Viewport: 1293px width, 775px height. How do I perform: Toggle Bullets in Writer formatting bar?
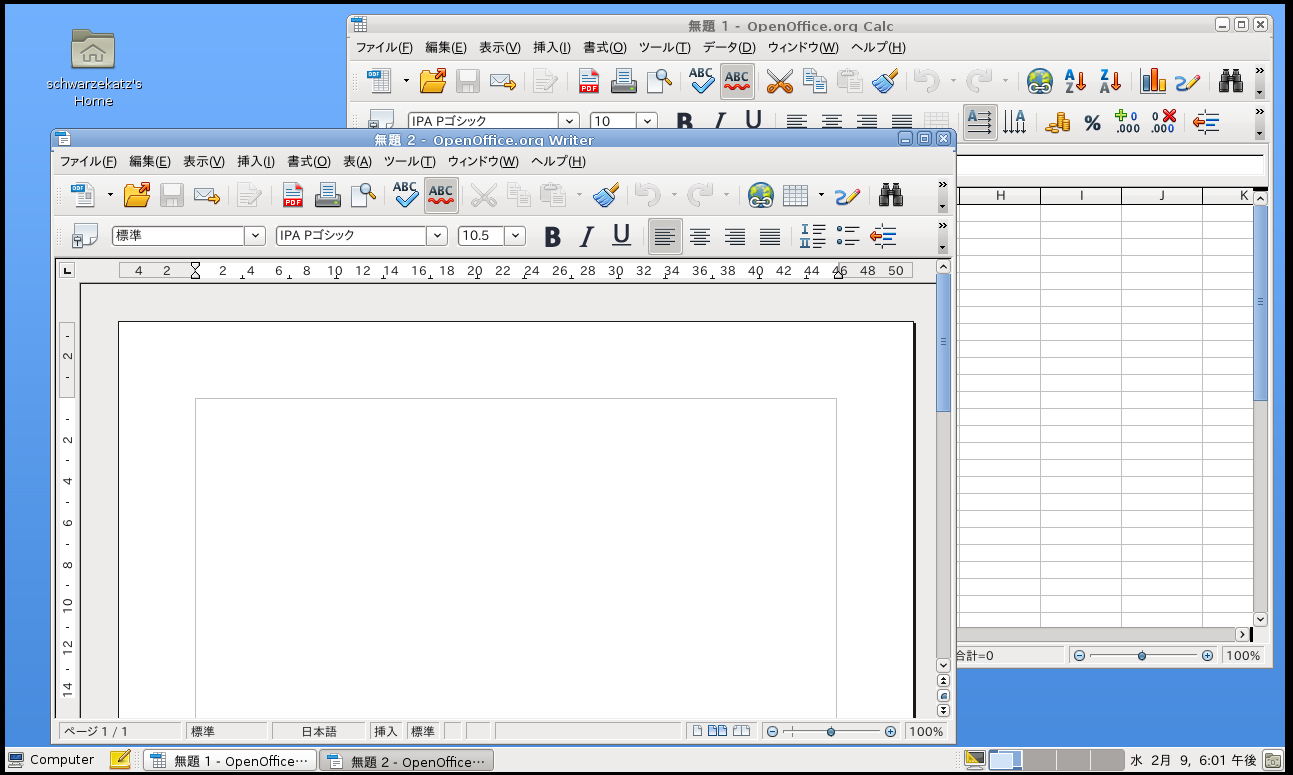point(847,236)
